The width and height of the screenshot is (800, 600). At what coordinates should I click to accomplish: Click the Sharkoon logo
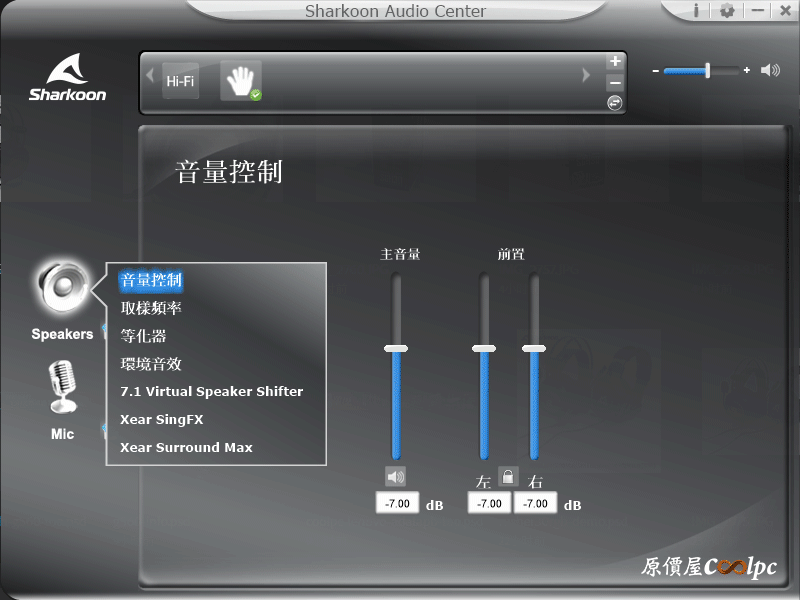coord(67,77)
